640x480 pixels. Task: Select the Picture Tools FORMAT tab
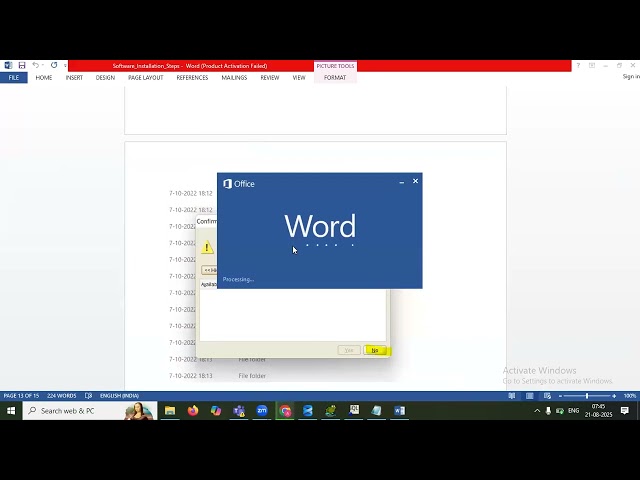(335, 78)
